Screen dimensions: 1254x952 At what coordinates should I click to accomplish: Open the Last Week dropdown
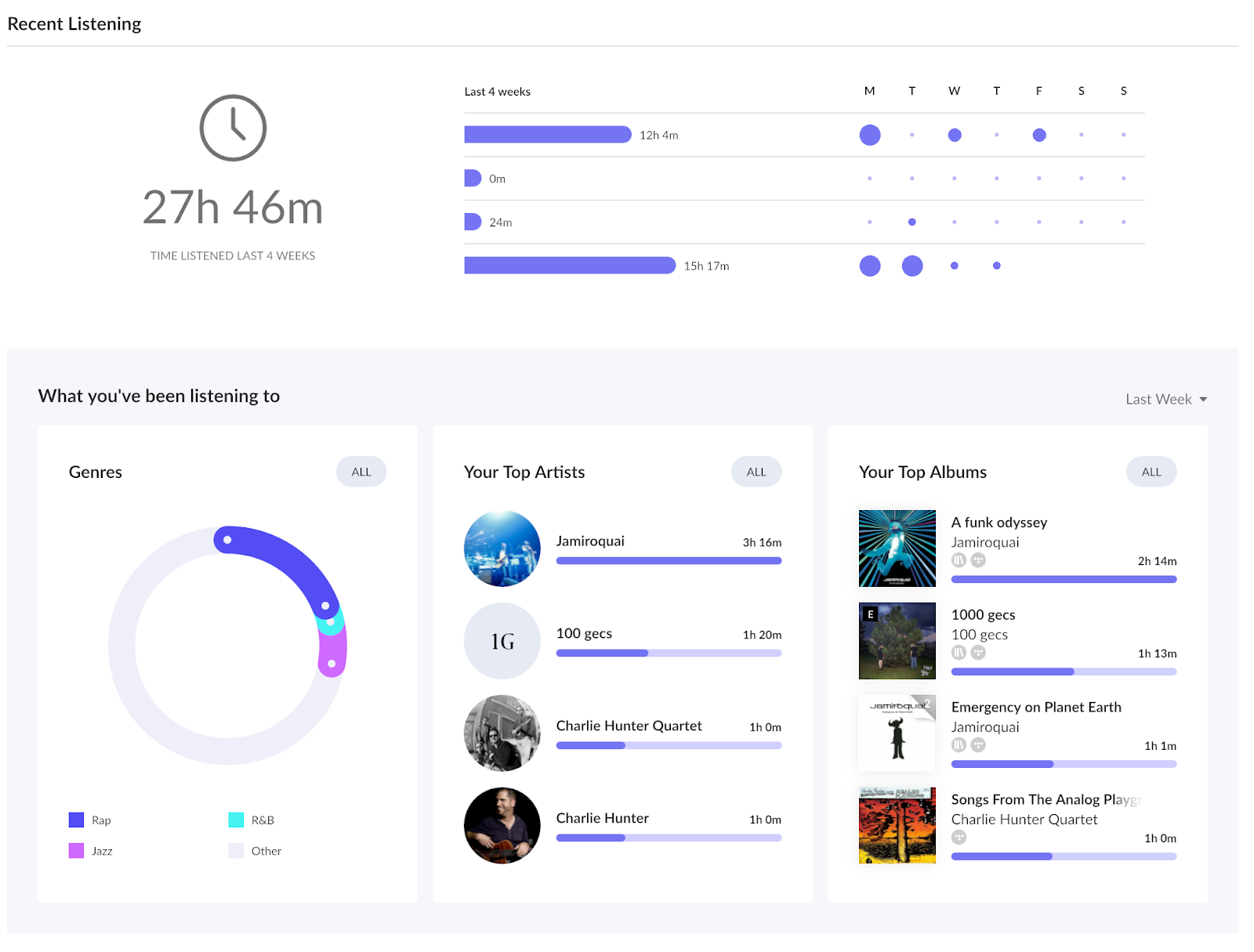(1165, 399)
